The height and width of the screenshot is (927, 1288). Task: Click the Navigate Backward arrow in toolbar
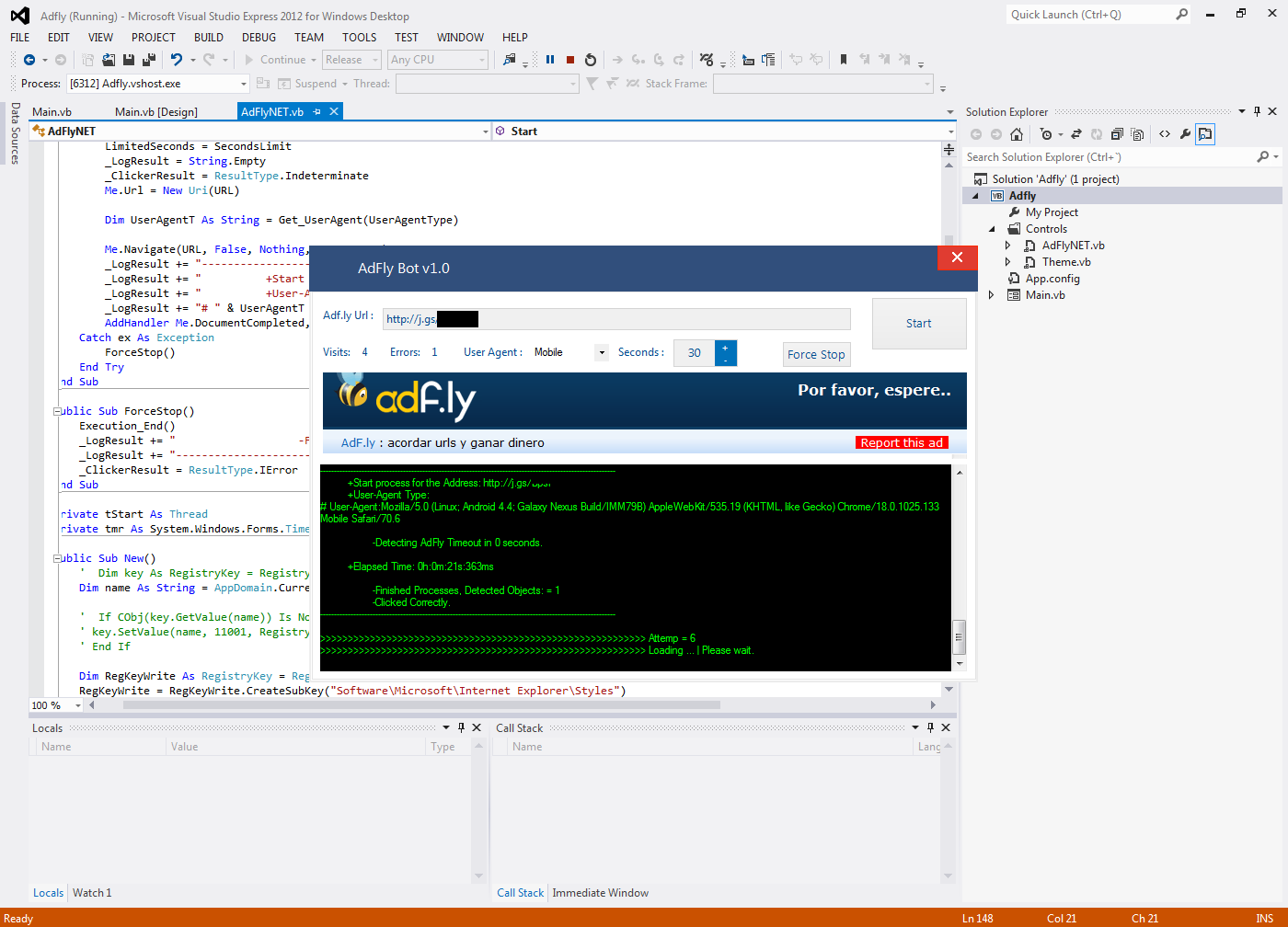29,60
